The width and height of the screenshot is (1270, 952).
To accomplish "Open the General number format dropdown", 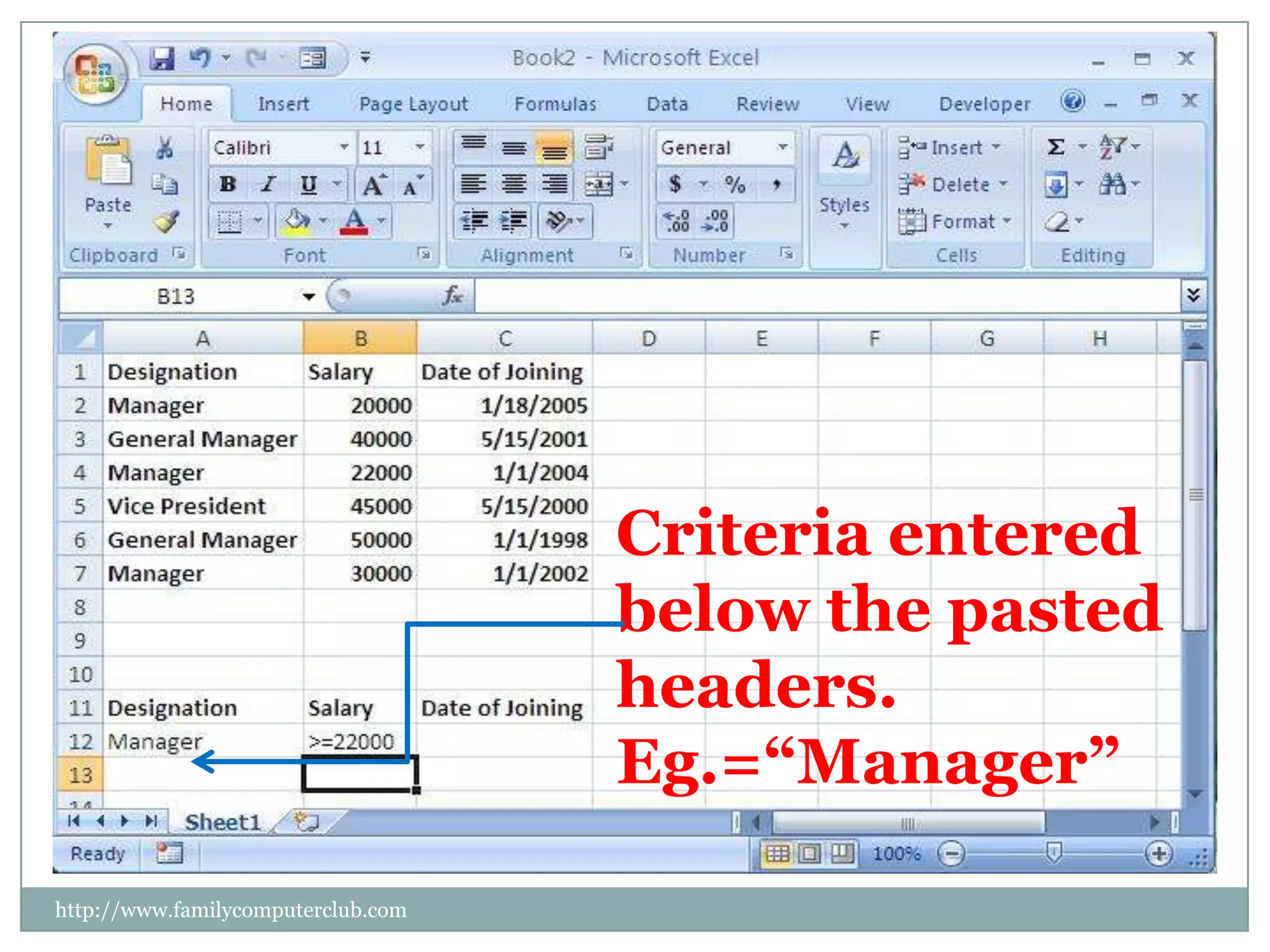I will coord(783,148).
